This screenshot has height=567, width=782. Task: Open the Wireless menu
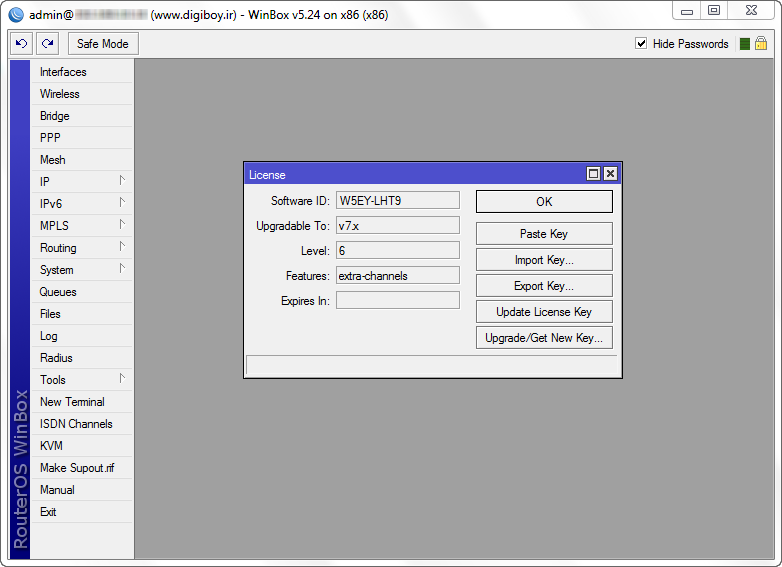82,94
